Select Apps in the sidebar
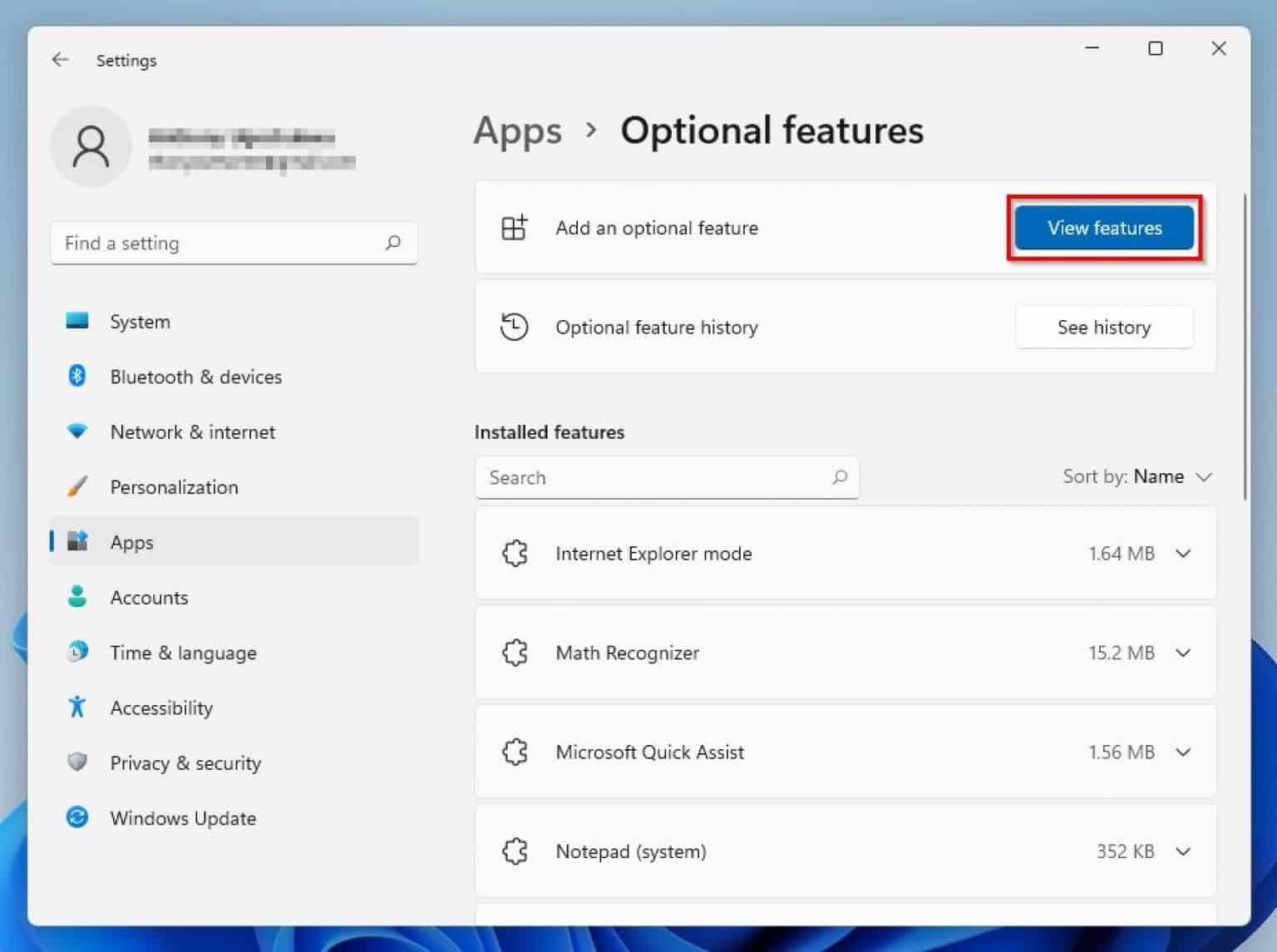 131,541
